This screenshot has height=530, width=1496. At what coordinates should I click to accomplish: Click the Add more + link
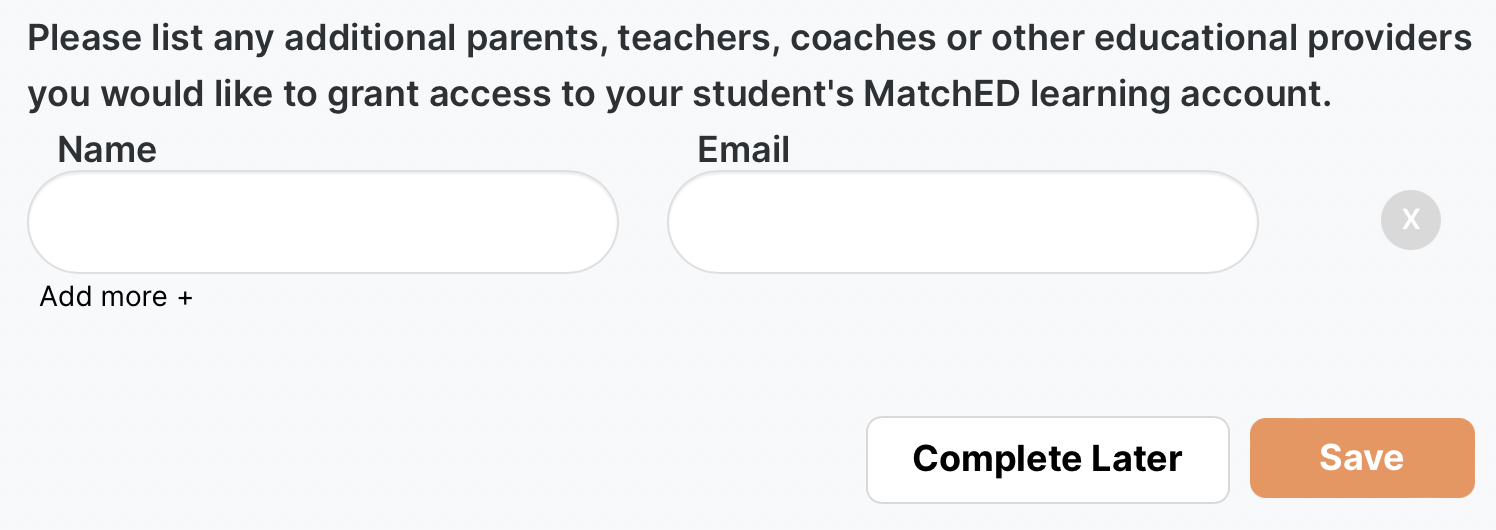click(x=116, y=297)
